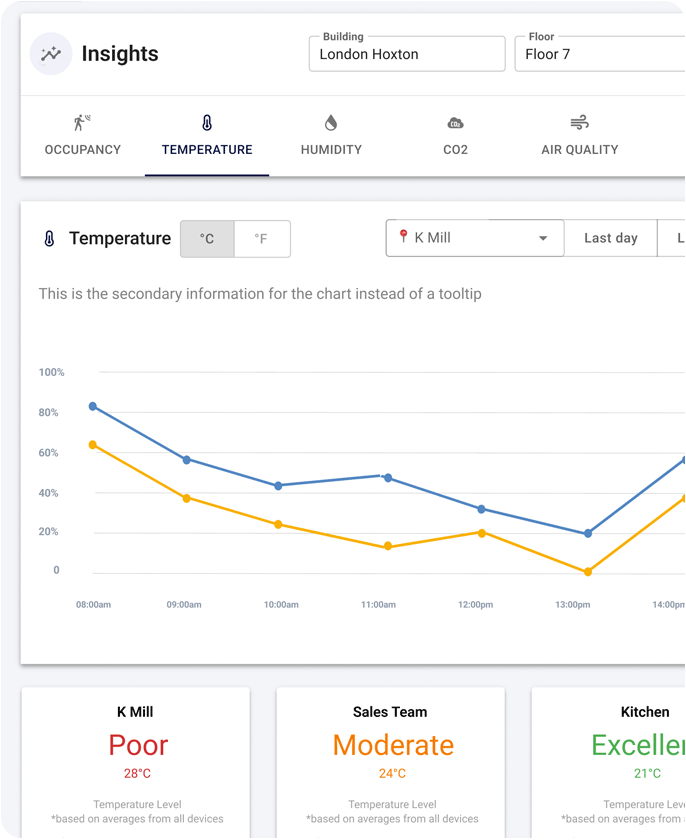Open the Floor 7 selector
The height and width of the screenshot is (840, 686).
pos(600,54)
